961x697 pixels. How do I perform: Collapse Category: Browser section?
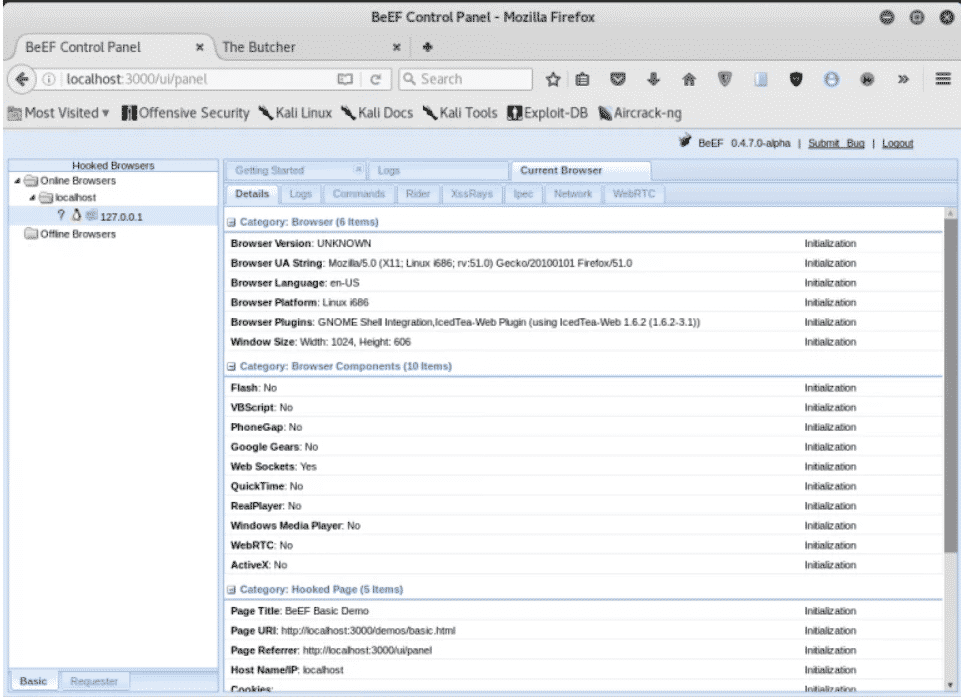[x=232, y=221]
